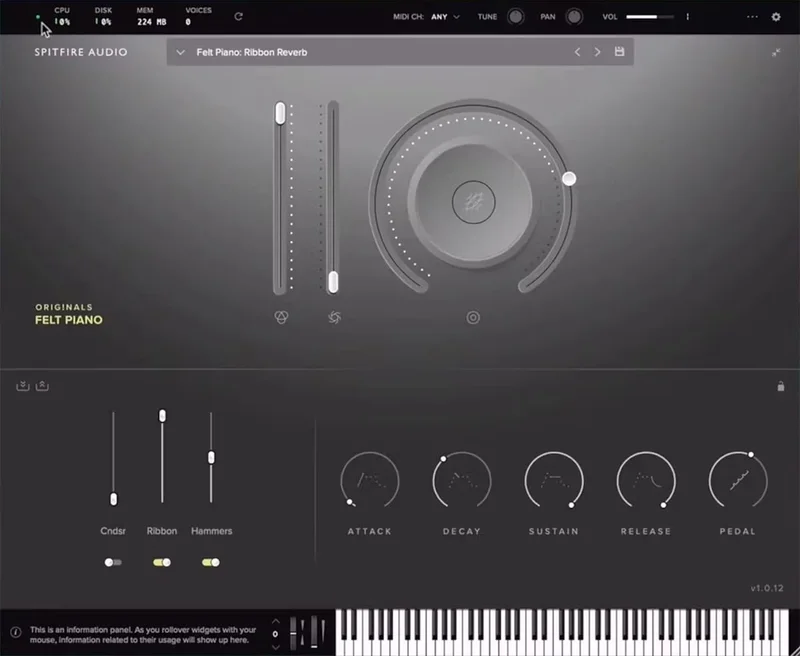
Task: Click the Ribbon fader handle
Action: tap(162, 415)
